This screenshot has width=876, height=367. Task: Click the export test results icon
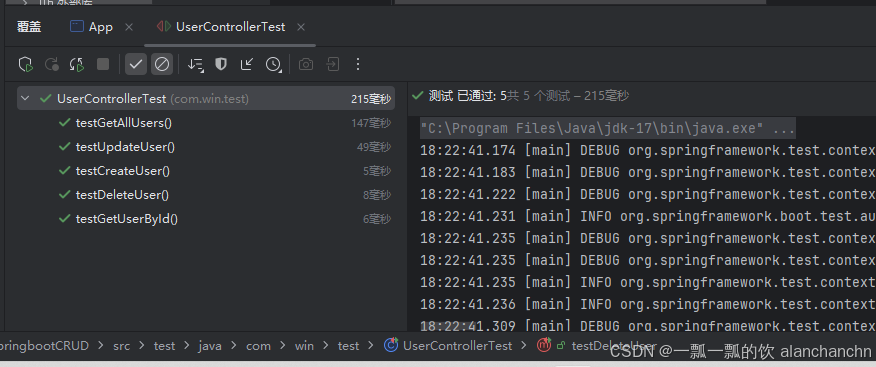[x=332, y=64]
